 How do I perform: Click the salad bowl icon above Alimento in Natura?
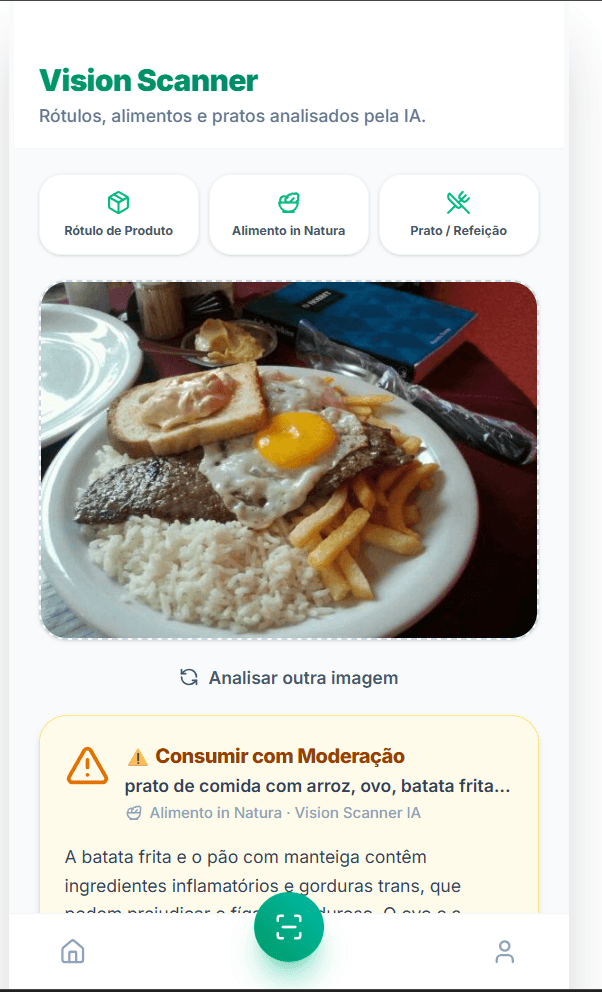click(x=288, y=203)
